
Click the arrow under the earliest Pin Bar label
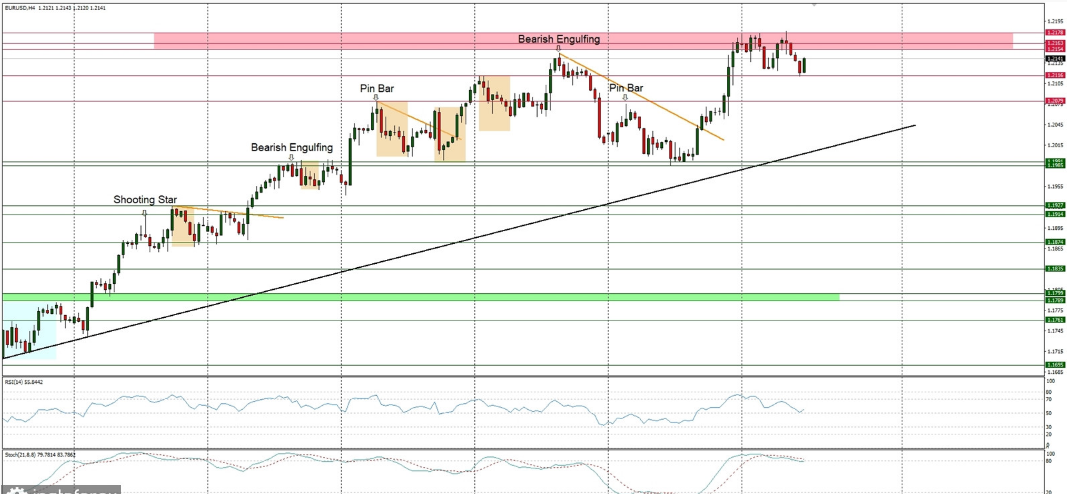point(376,99)
